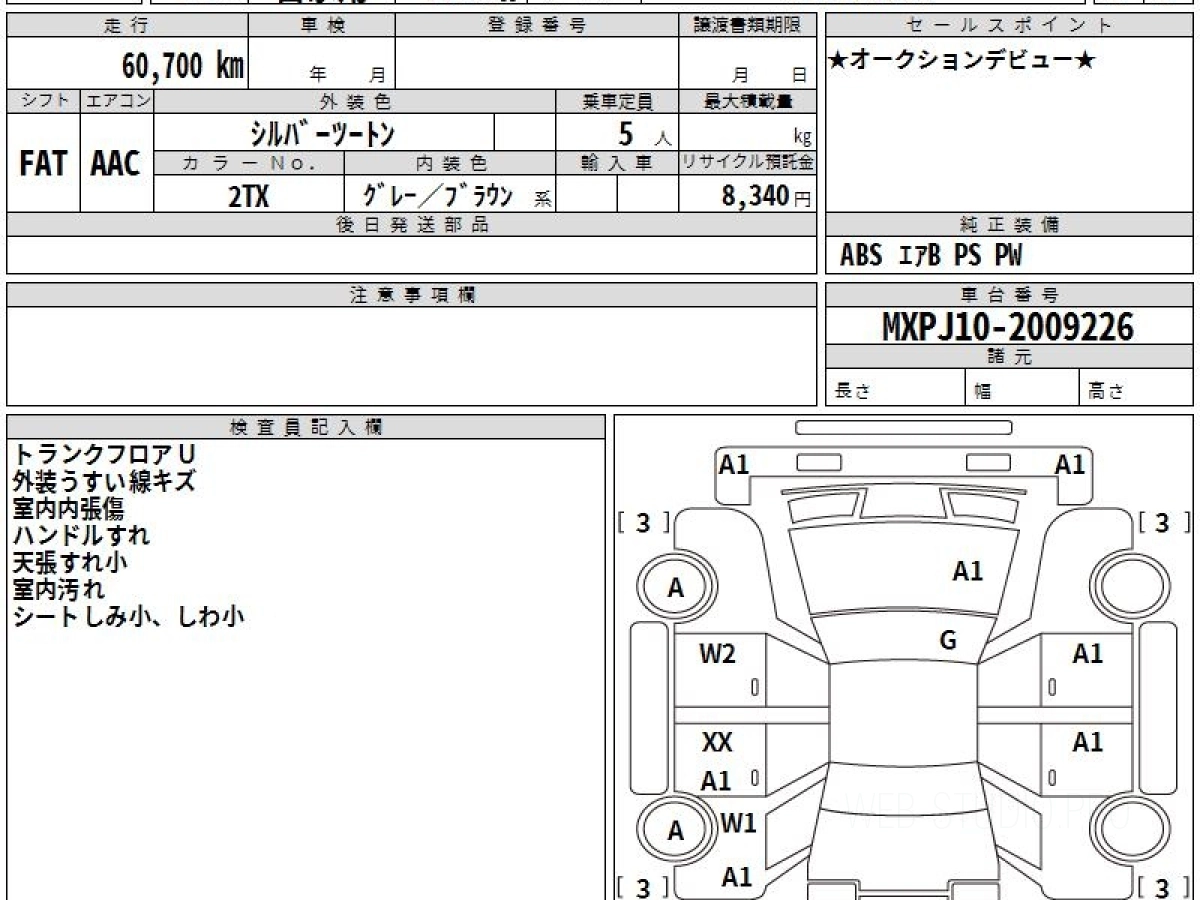
Task: Select the 2TX color code
Action: pyautogui.click(x=249, y=196)
